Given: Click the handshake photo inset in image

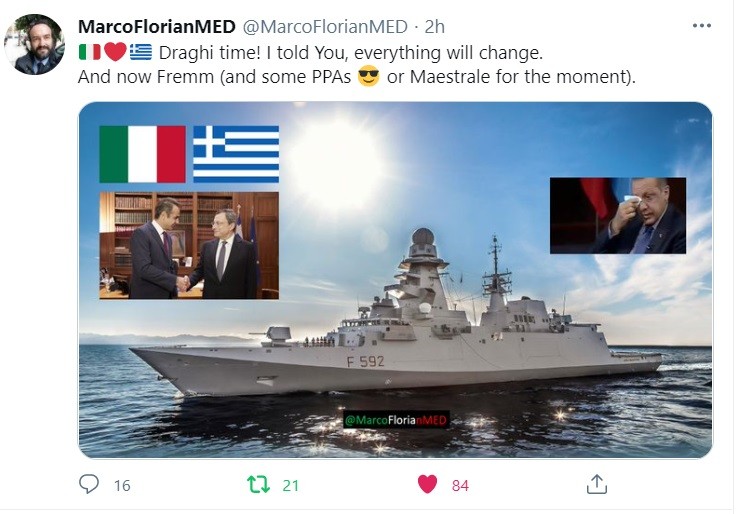Looking at the screenshot, I should pos(189,245).
